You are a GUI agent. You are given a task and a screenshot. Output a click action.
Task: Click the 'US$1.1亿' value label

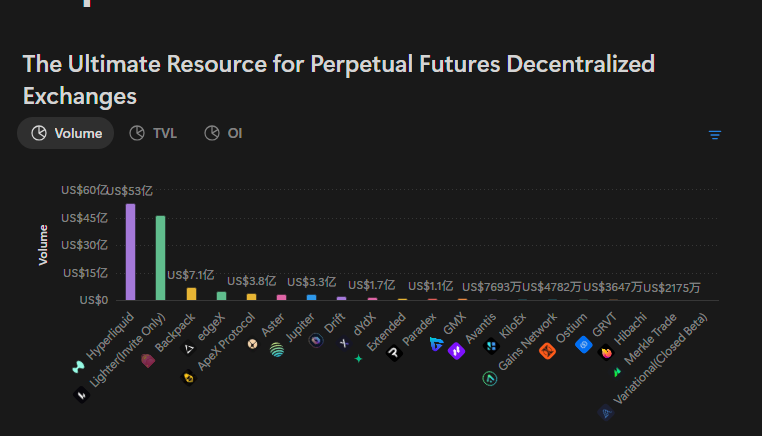point(431,286)
